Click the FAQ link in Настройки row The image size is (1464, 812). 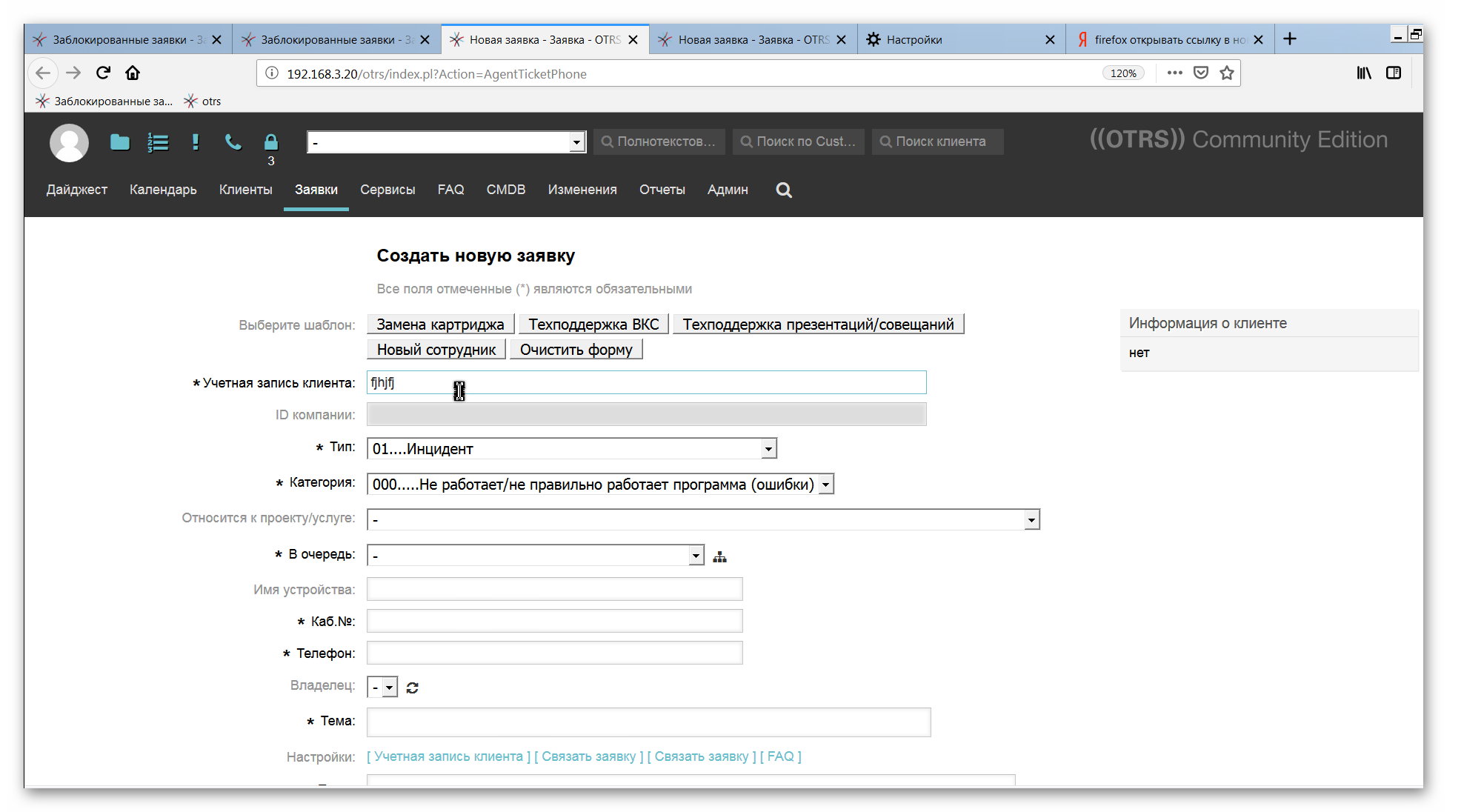click(x=780, y=756)
